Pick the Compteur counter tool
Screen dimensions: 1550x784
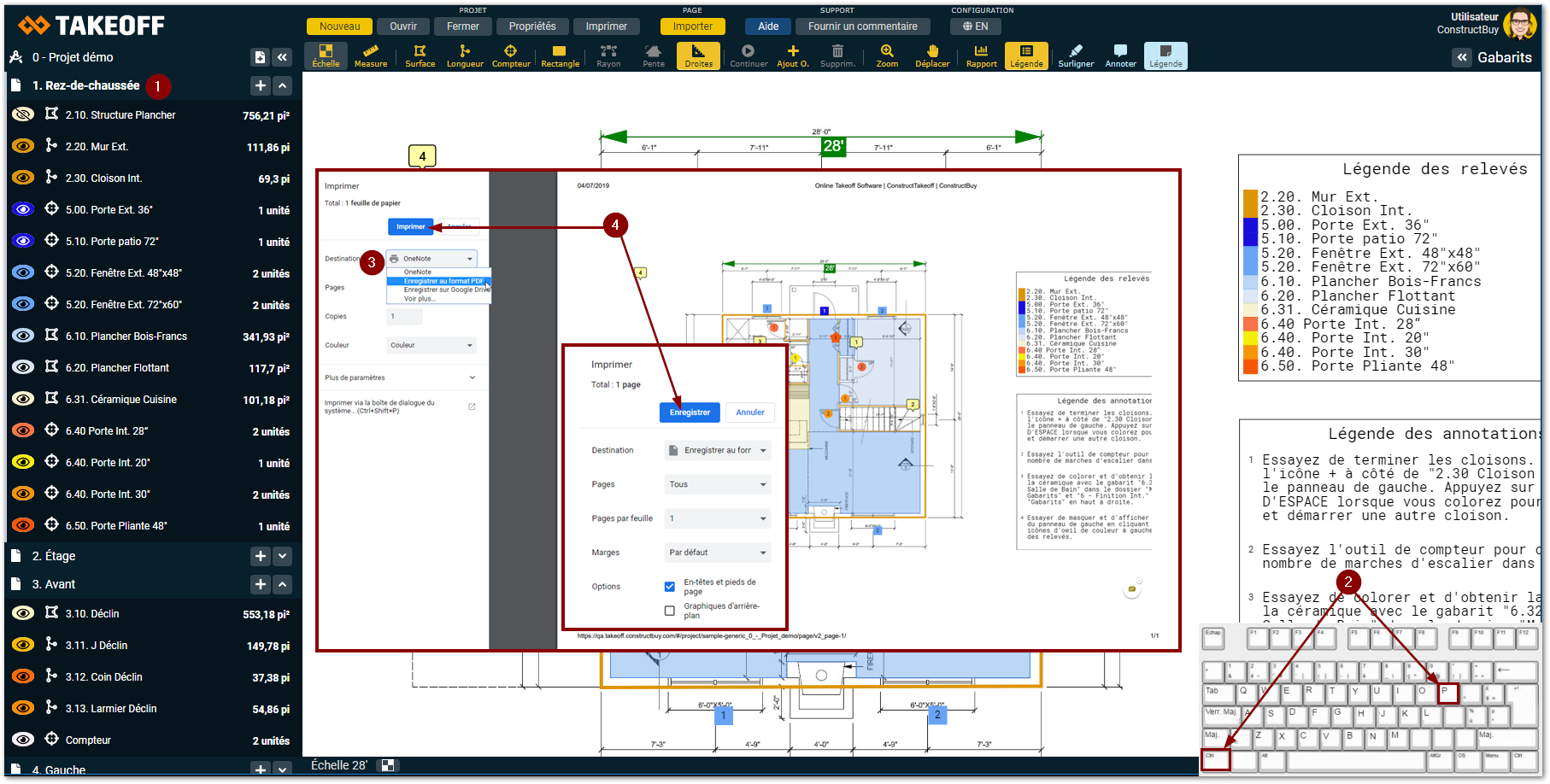(x=511, y=56)
